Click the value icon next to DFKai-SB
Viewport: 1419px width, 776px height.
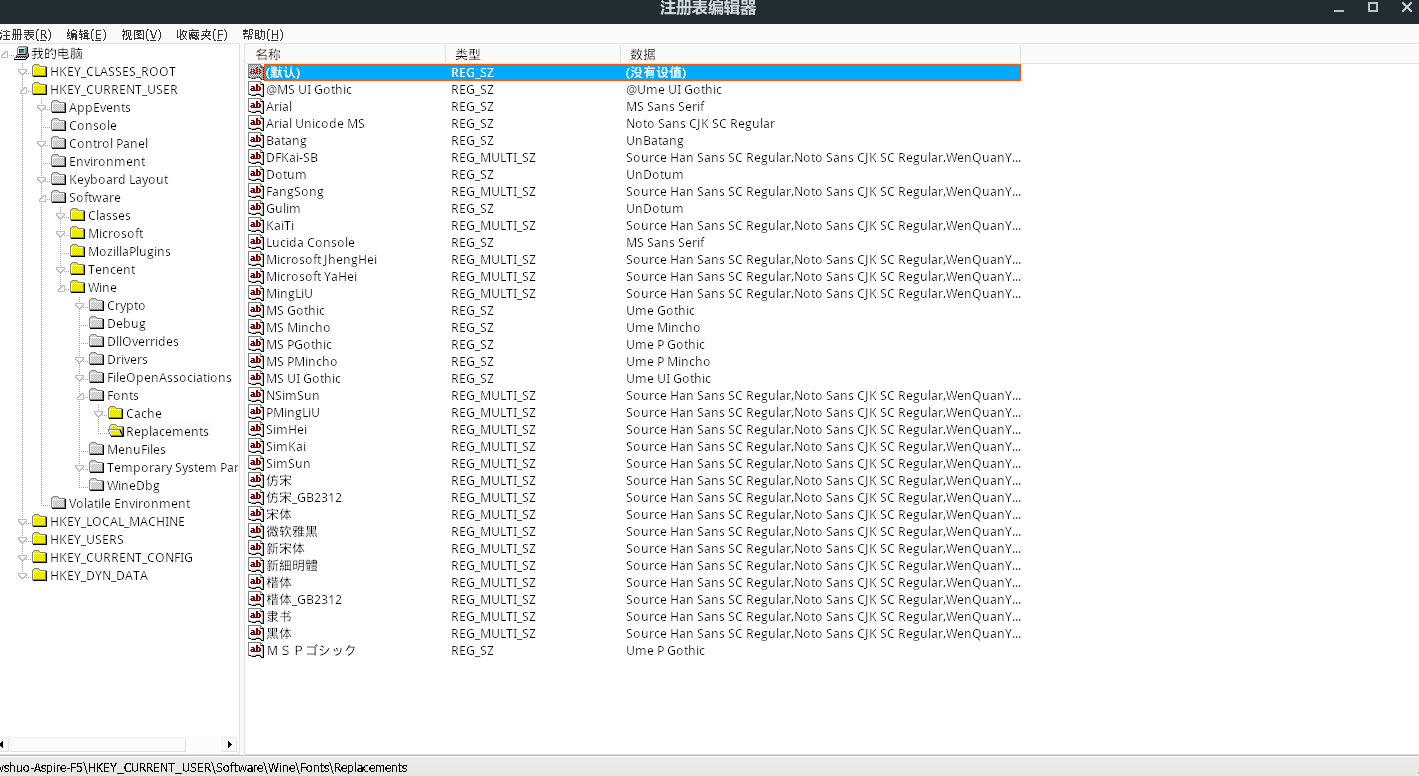[256, 157]
